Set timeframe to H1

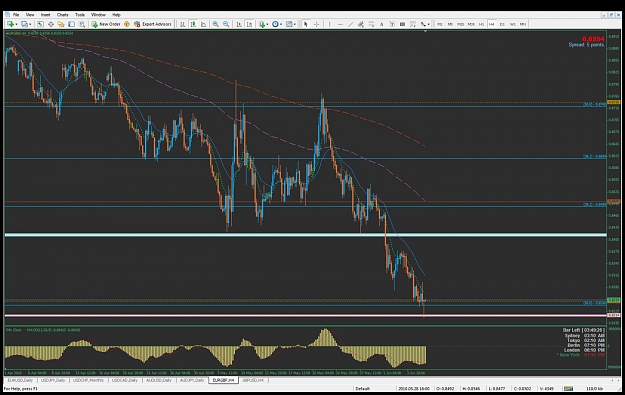click(481, 24)
